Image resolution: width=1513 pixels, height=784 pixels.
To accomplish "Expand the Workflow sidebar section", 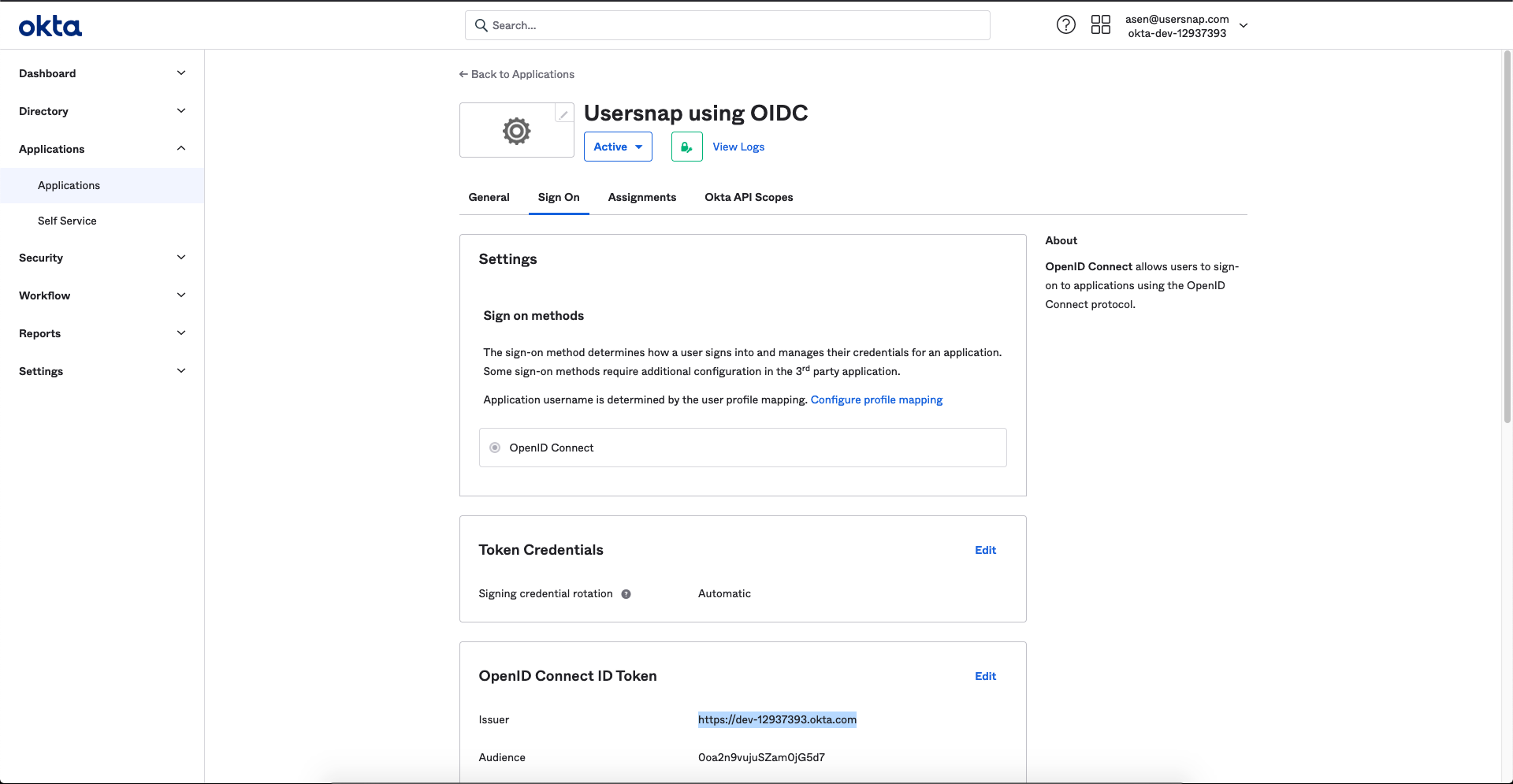I will (102, 295).
